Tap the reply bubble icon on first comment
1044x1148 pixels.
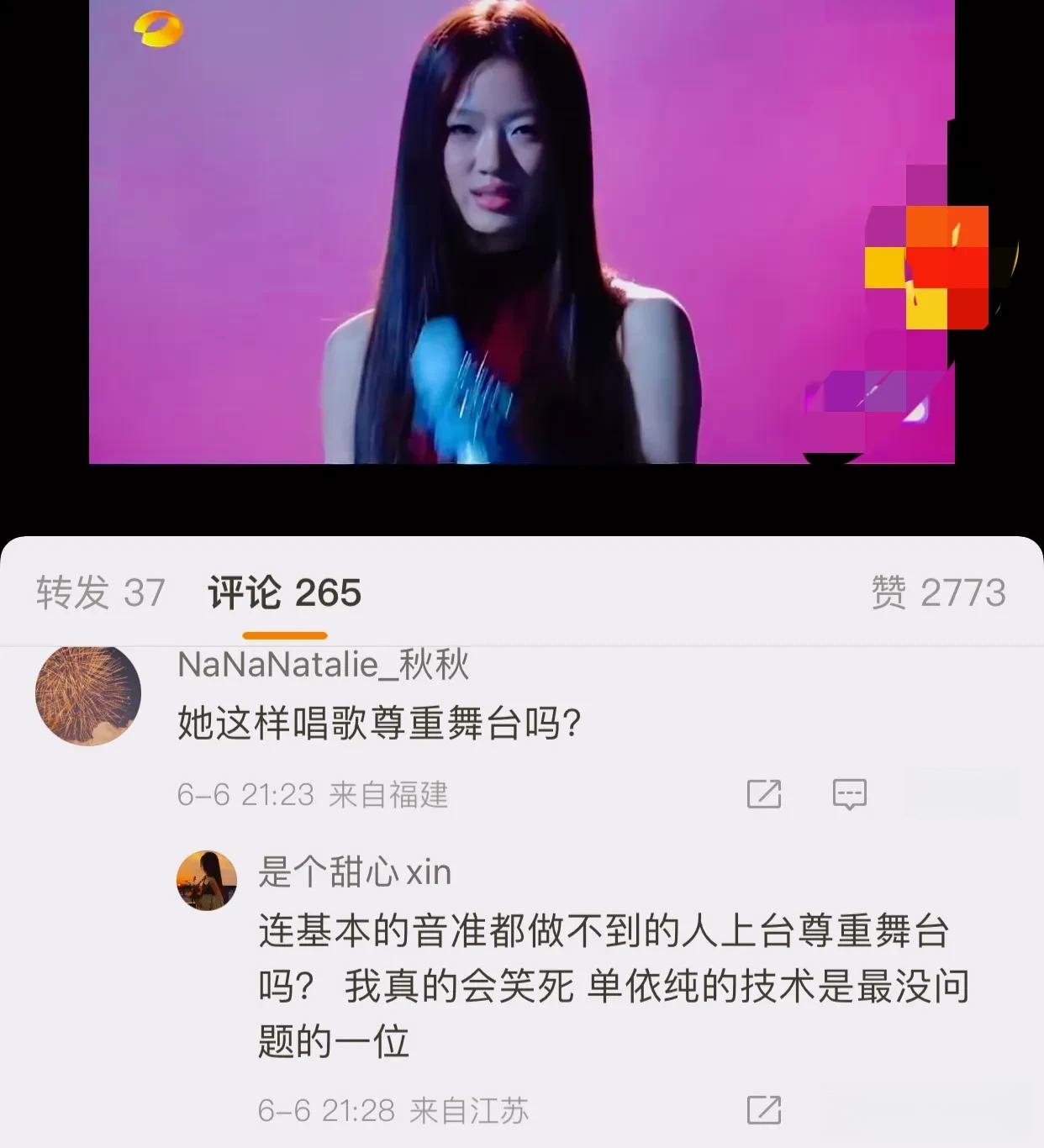pos(849,794)
